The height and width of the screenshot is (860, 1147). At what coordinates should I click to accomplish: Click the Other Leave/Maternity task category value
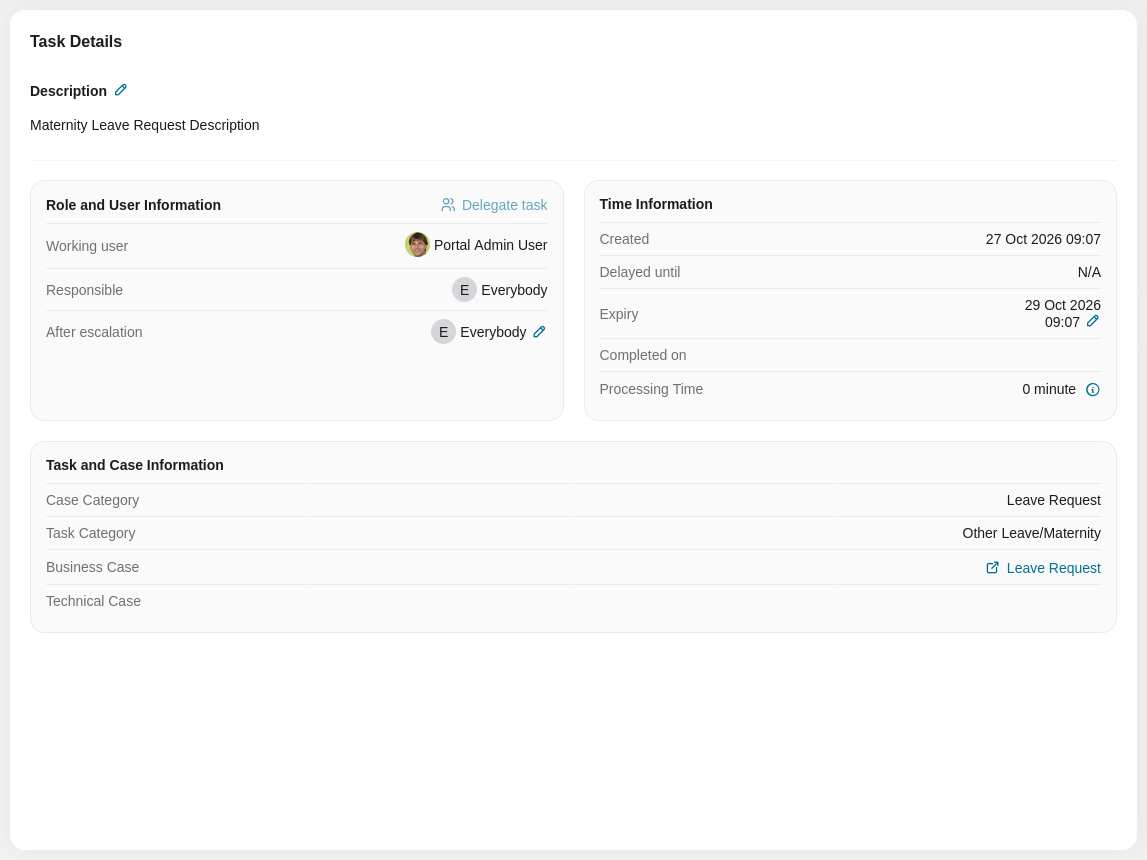click(1031, 533)
